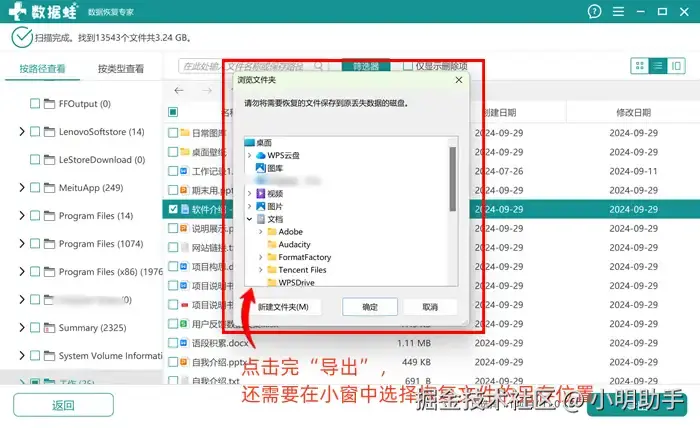Click the 筛选器 filter button
This screenshot has height=428, width=700.
pyautogui.click(x=366, y=66)
